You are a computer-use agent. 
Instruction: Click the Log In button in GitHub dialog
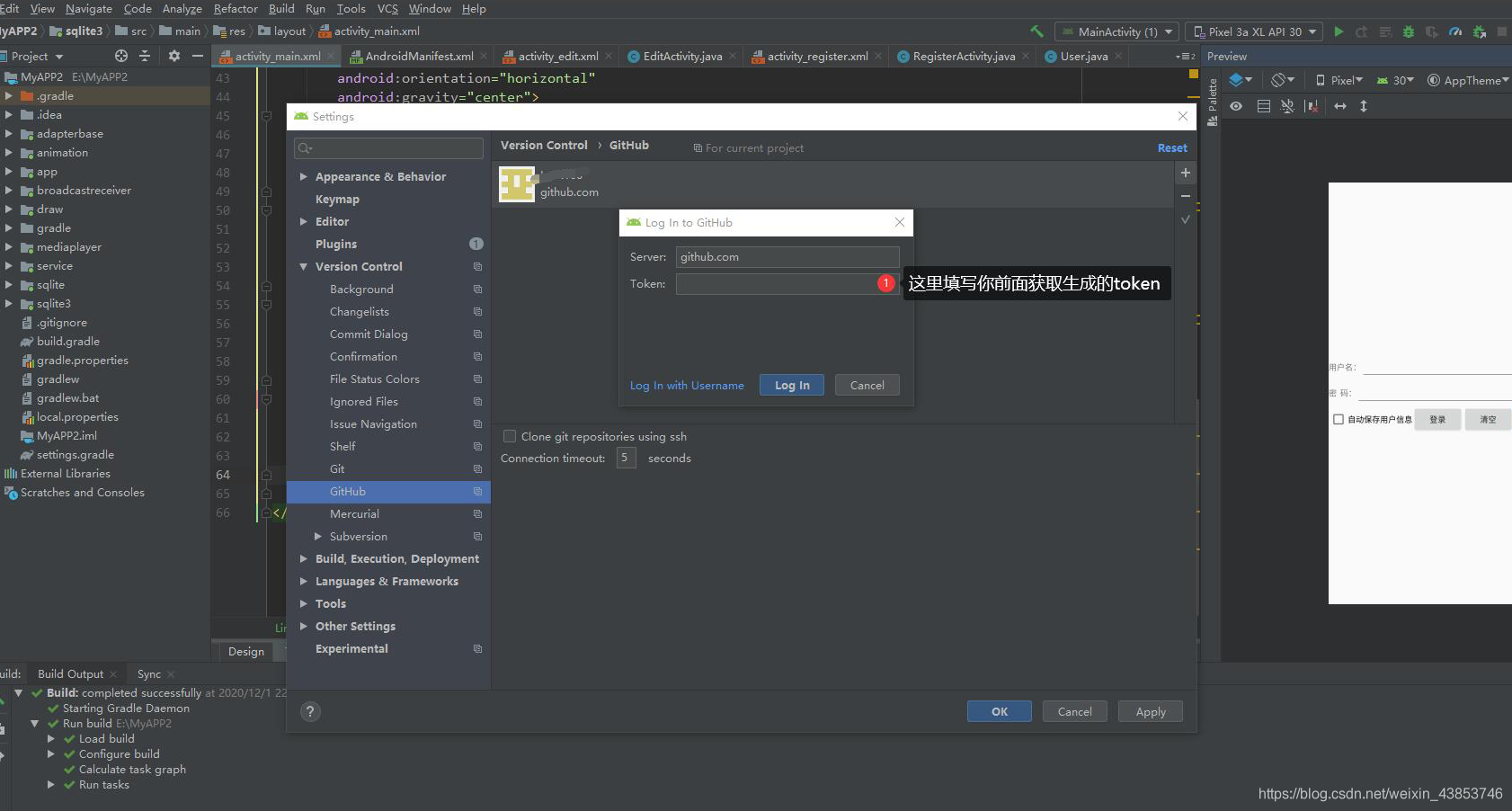pyautogui.click(x=792, y=385)
